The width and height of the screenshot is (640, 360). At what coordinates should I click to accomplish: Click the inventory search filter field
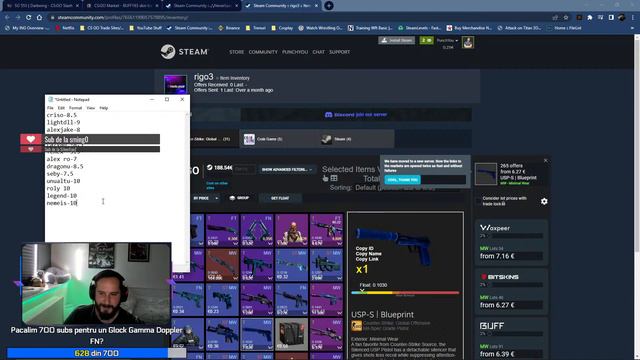(x=245, y=169)
